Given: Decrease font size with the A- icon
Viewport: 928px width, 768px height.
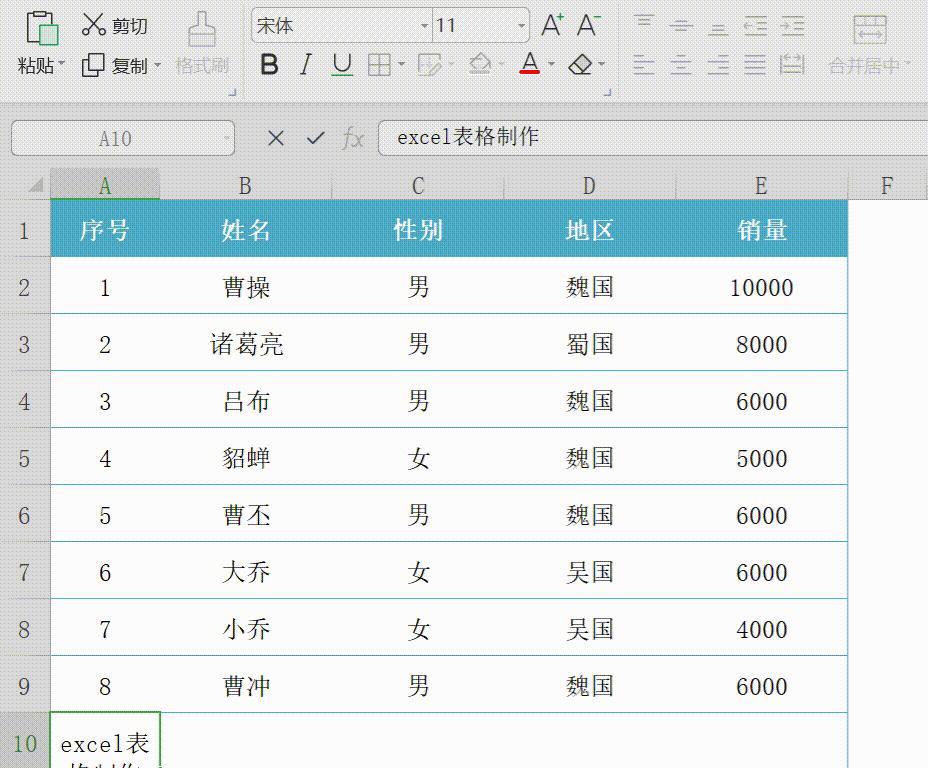Looking at the screenshot, I should pyautogui.click(x=586, y=24).
